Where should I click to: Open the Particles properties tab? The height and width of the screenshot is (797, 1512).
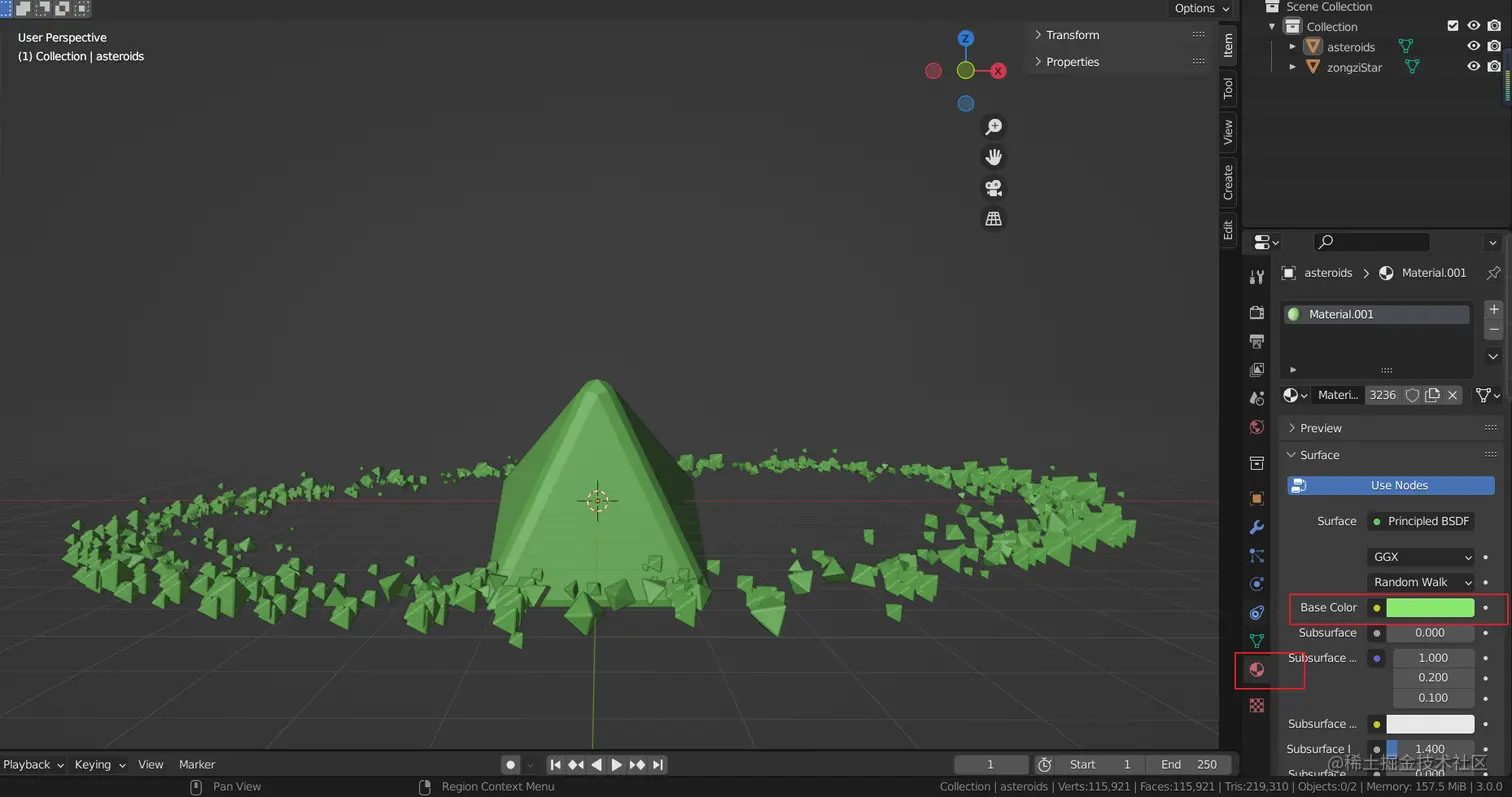pyautogui.click(x=1257, y=555)
